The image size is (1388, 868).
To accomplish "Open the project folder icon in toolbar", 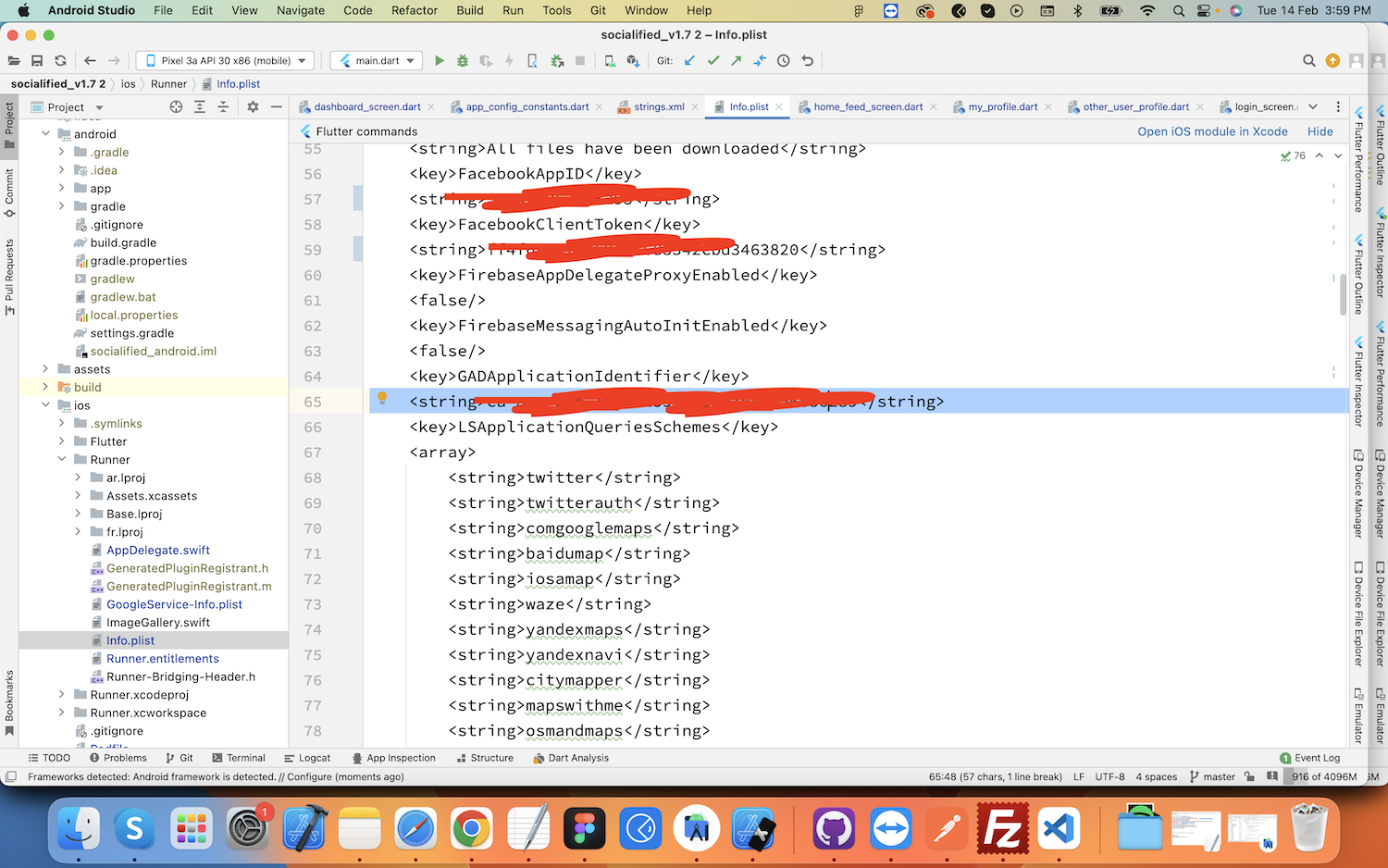I will [14, 61].
